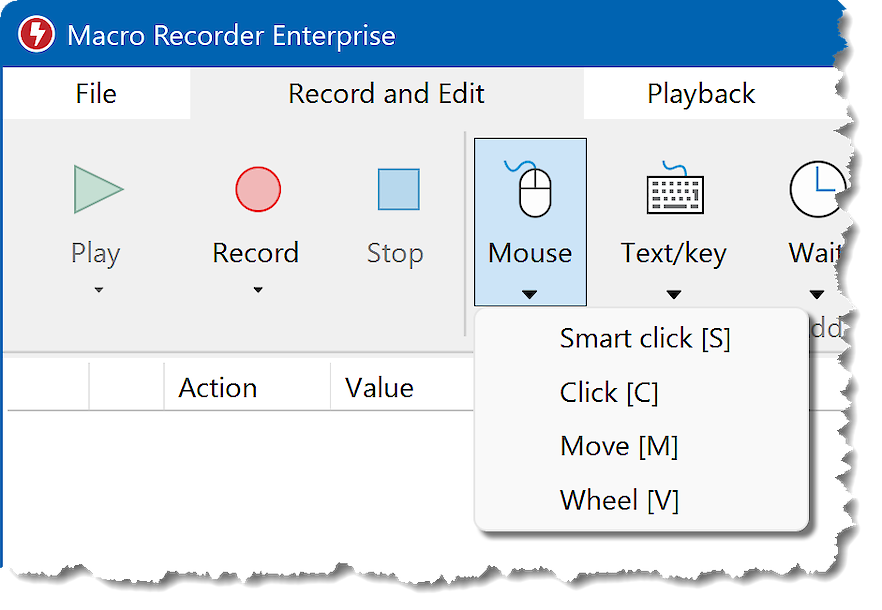Choose Smart click [S] from the menu
The width and height of the screenshot is (882, 610).
[x=645, y=339]
